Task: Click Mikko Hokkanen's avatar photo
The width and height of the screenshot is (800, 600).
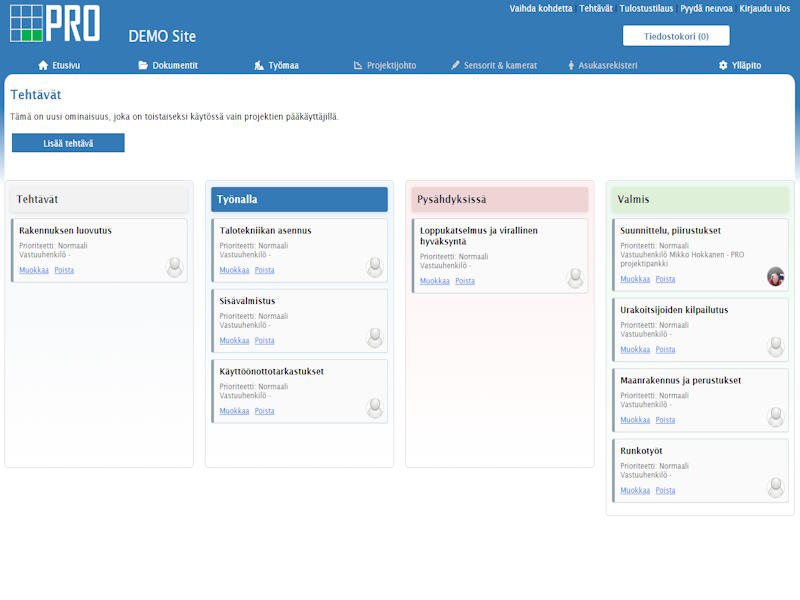Action: 775,276
